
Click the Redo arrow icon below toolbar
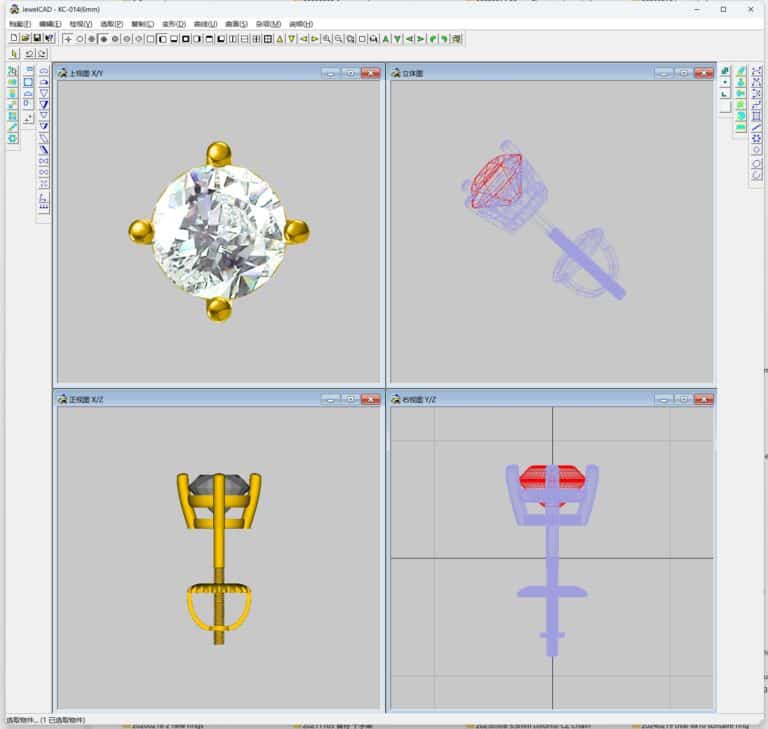42,53
